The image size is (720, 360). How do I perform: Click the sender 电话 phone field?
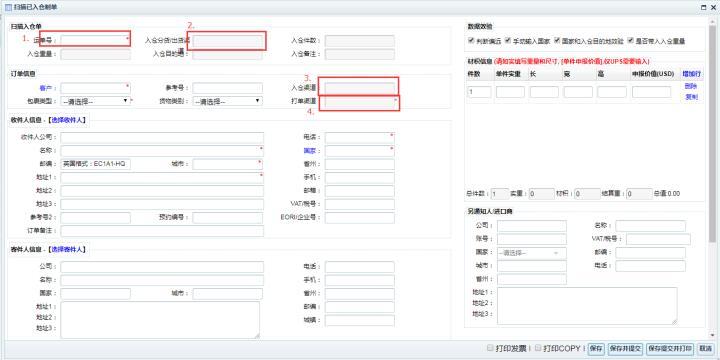pos(360,267)
